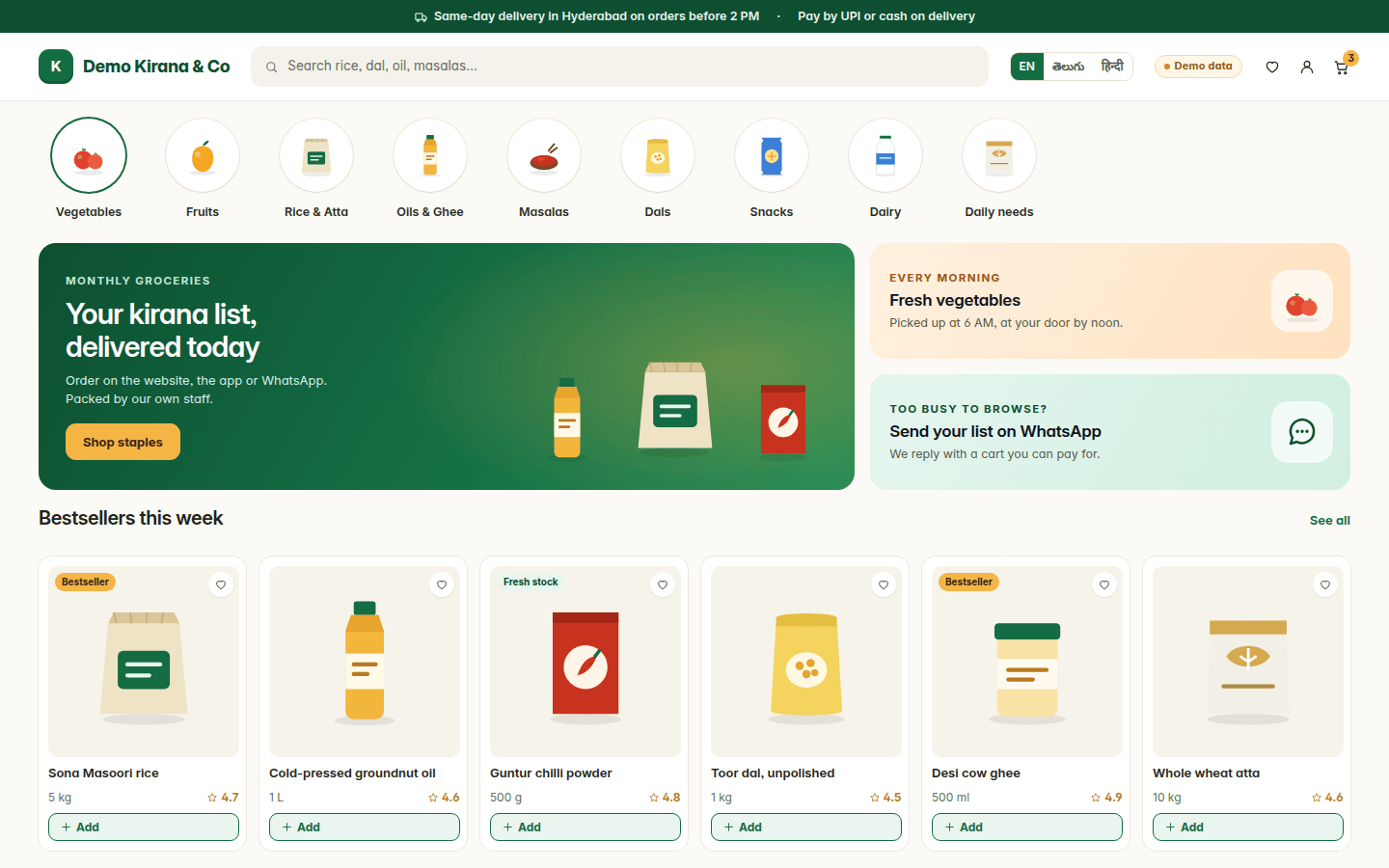Open the Desi cow ghee product image

(1027, 662)
